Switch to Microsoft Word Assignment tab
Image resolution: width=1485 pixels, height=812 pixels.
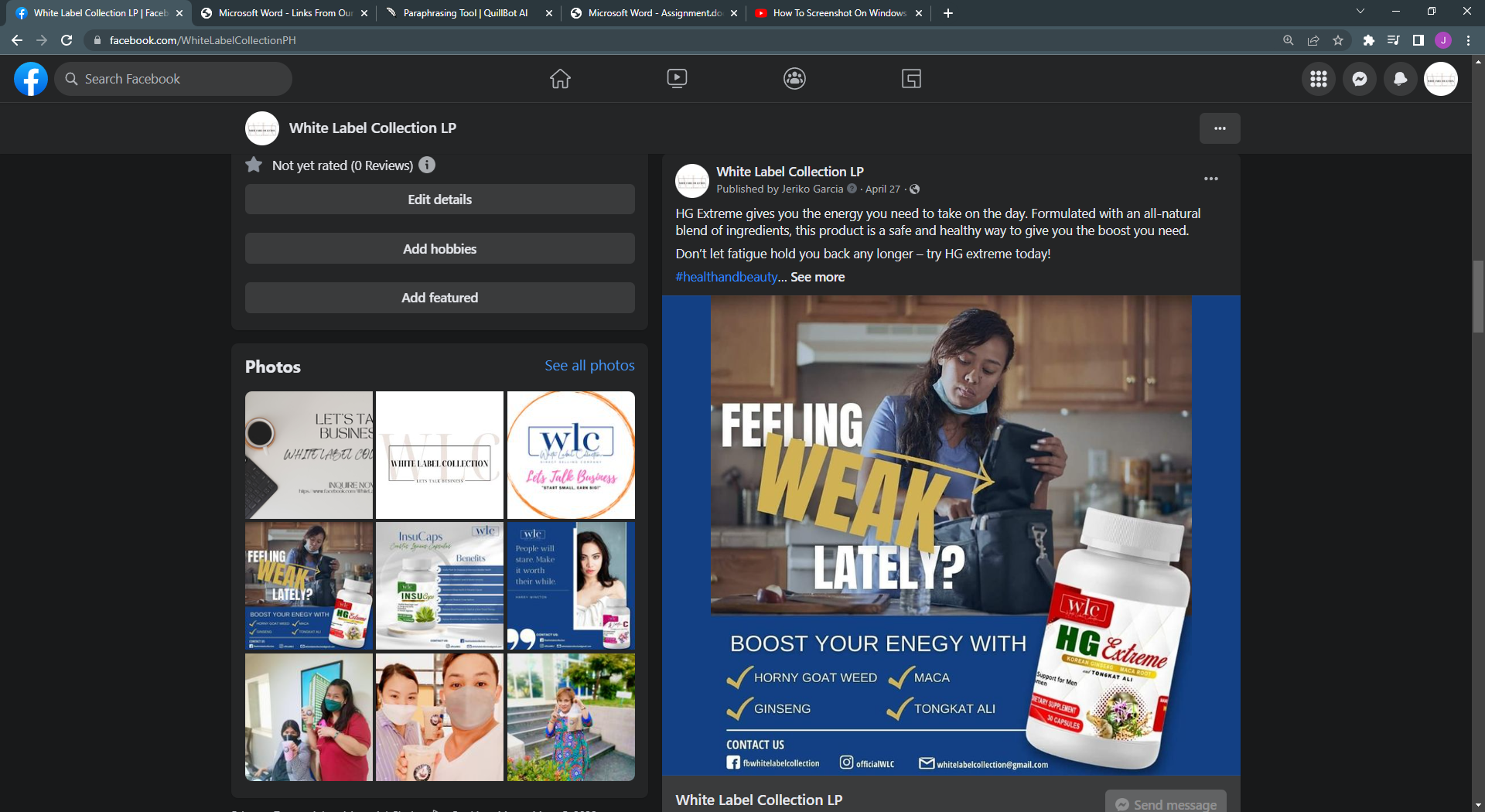[654, 13]
